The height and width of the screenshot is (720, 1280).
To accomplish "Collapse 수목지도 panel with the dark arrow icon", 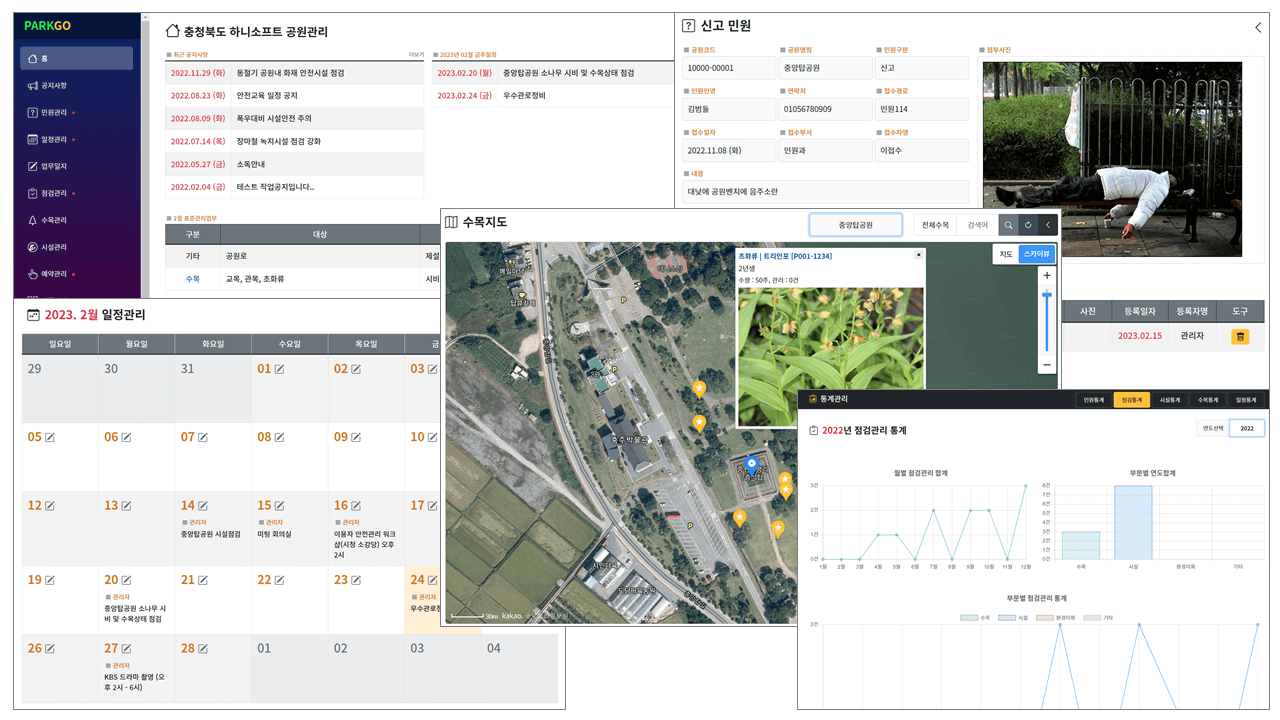I will point(1048,225).
